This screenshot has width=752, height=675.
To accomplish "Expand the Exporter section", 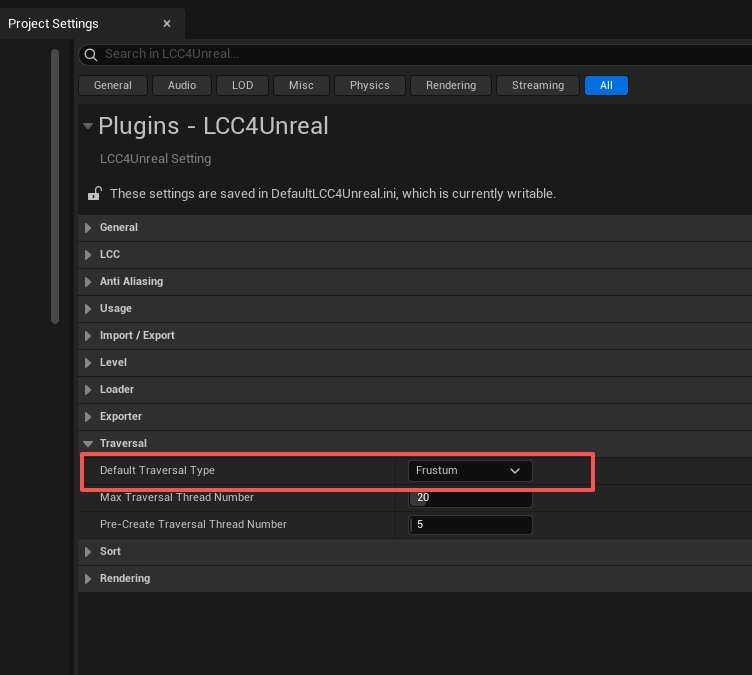I will [x=88, y=416].
